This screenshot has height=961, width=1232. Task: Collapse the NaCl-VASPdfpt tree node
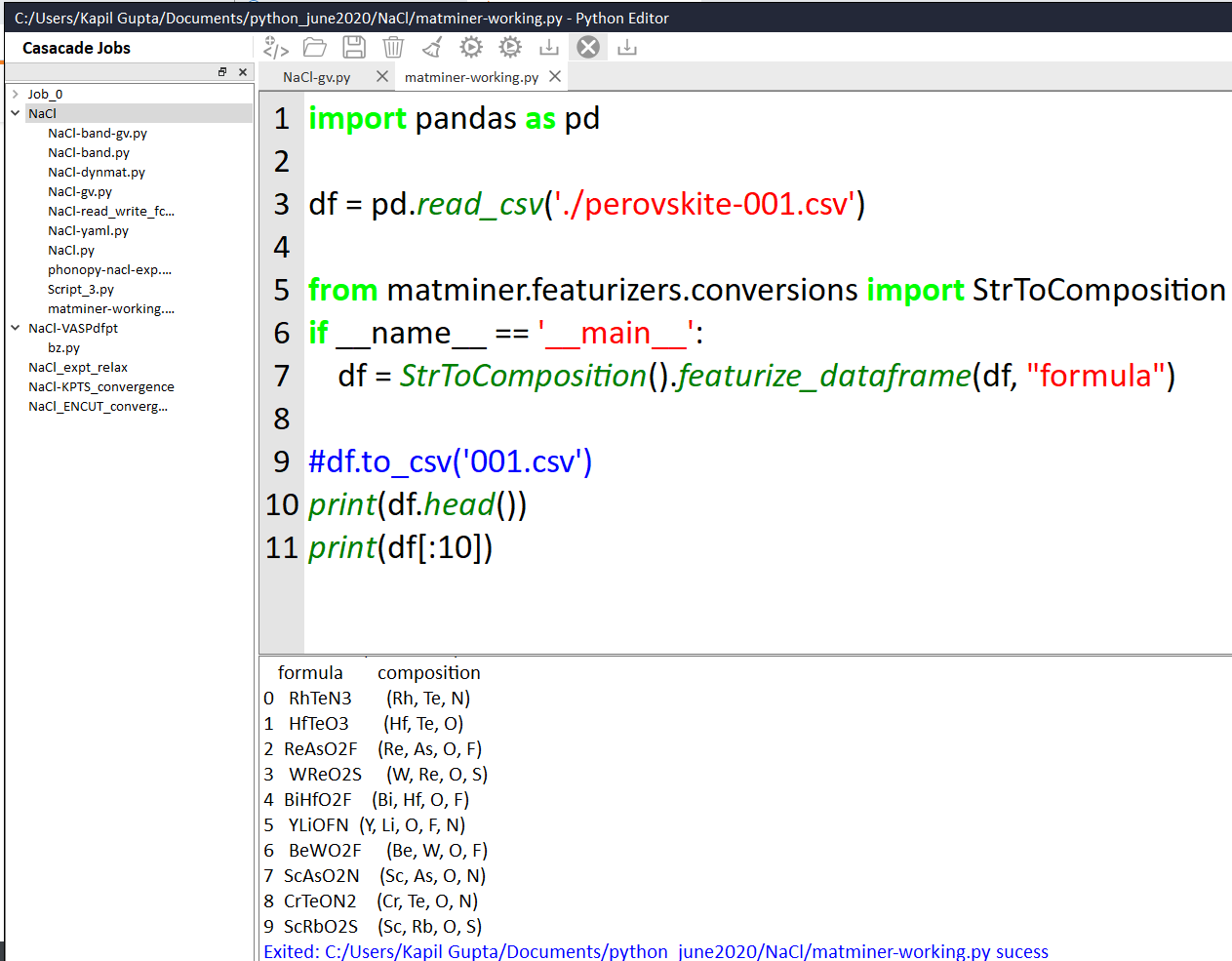tap(16, 328)
